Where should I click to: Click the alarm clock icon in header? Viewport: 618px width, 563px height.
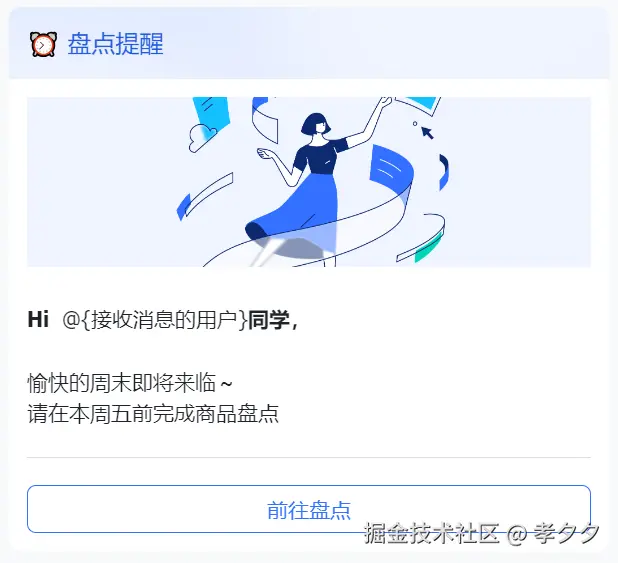(x=43, y=44)
